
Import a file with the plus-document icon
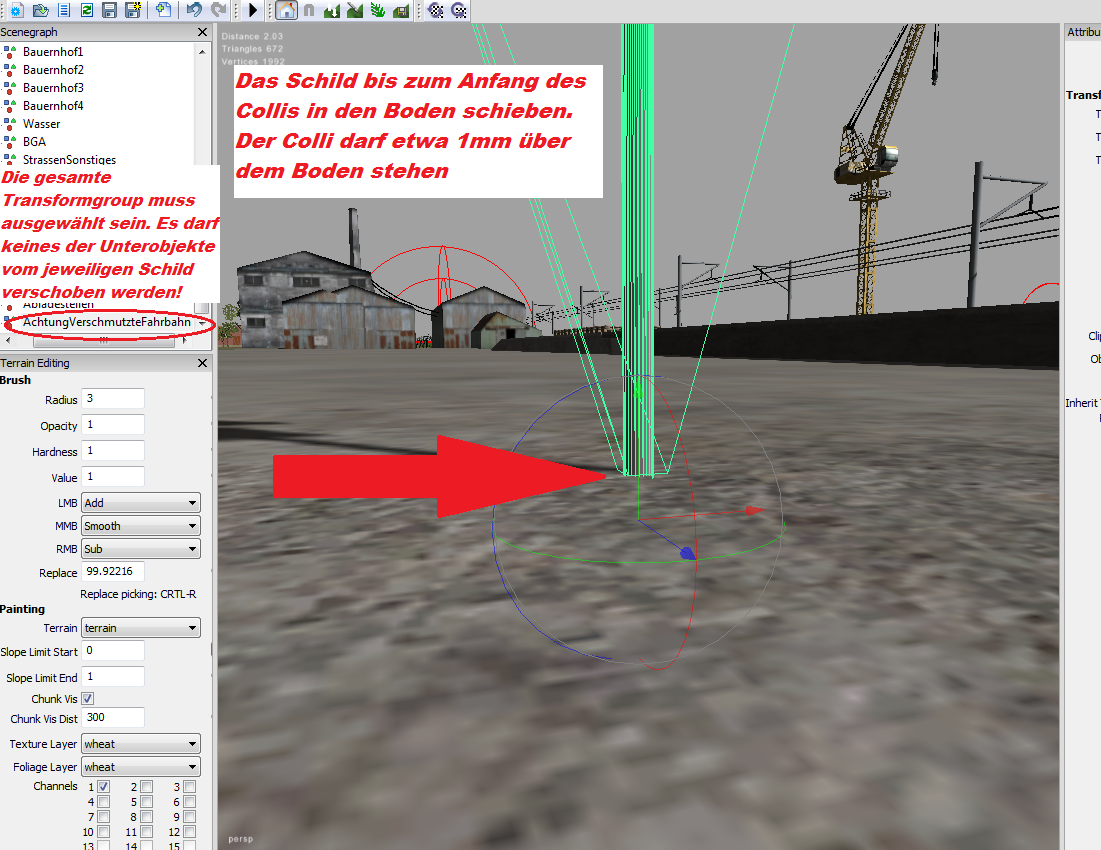tap(164, 10)
